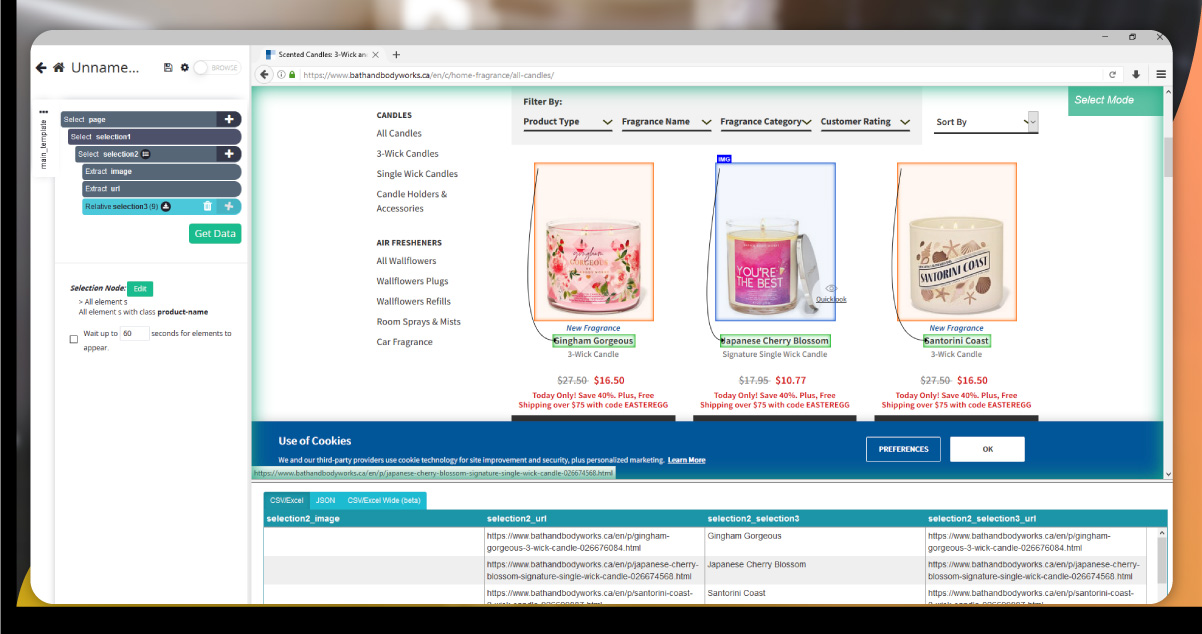Click Learn More in the cookies banner
Image resolution: width=1202 pixels, height=634 pixels.
pyautogui.click(x=689, y=459)
